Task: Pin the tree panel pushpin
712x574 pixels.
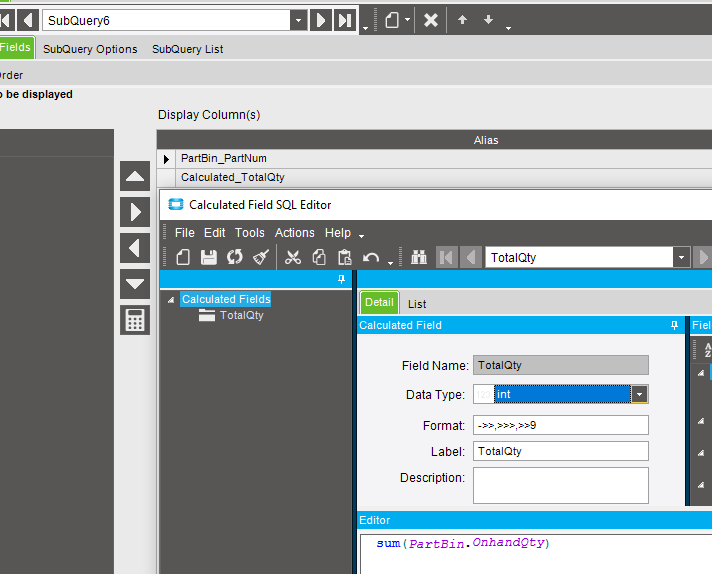Action: (x=341, y=279)
